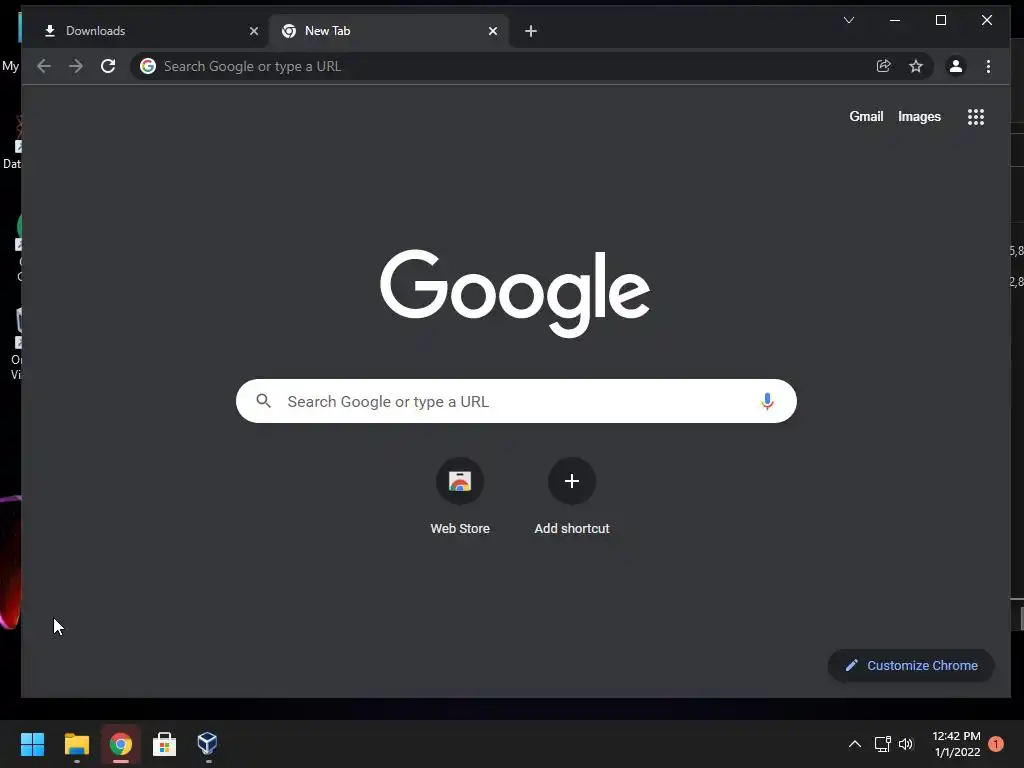Screen dimensions: 1024x768
Task: Open File Explorer from the taskbar
Action: coord(76,744)
